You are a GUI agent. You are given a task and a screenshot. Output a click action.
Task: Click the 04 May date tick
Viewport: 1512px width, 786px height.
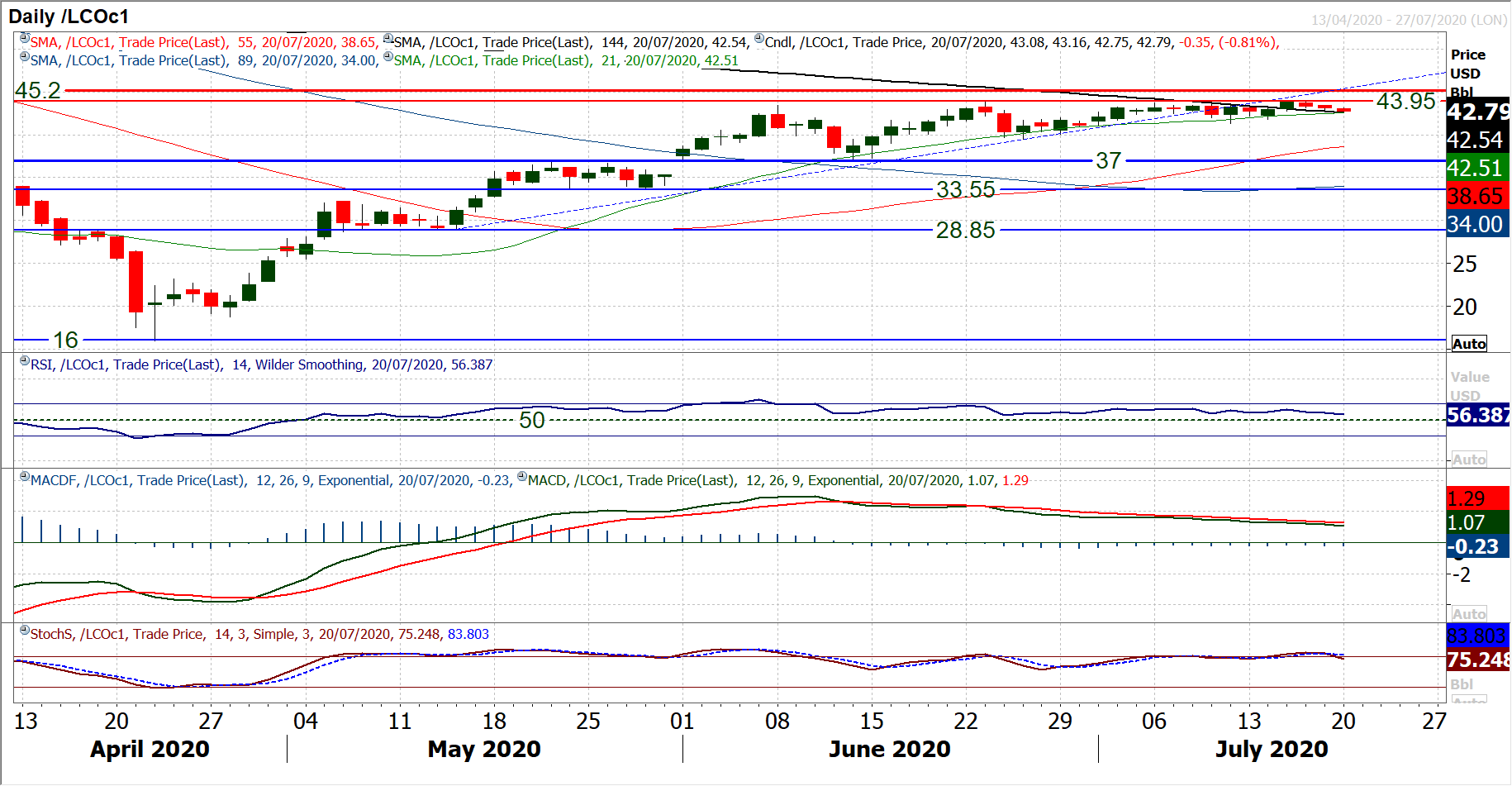306,721
